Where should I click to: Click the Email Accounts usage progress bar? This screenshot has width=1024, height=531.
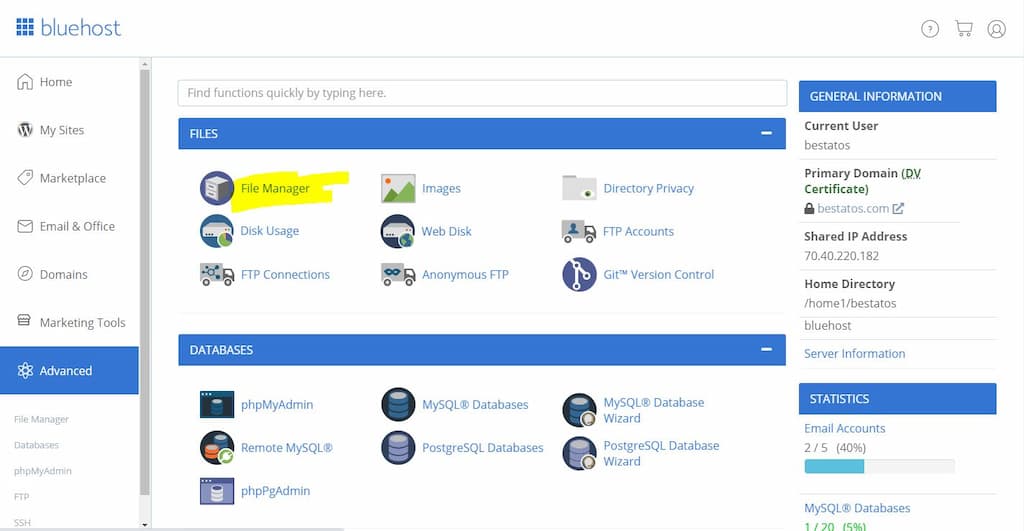879,466
